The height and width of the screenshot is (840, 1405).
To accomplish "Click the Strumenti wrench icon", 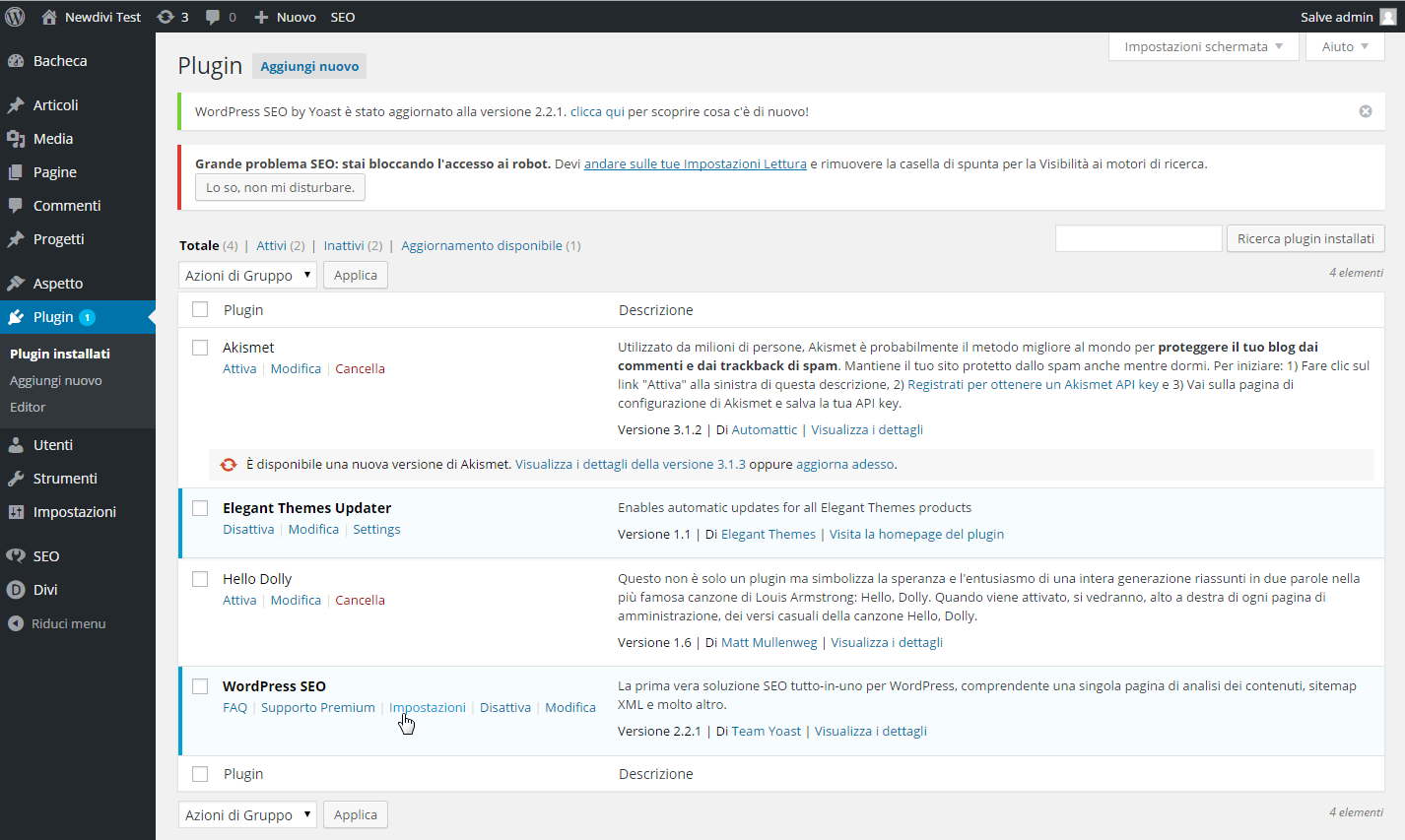I will (16, 479).
